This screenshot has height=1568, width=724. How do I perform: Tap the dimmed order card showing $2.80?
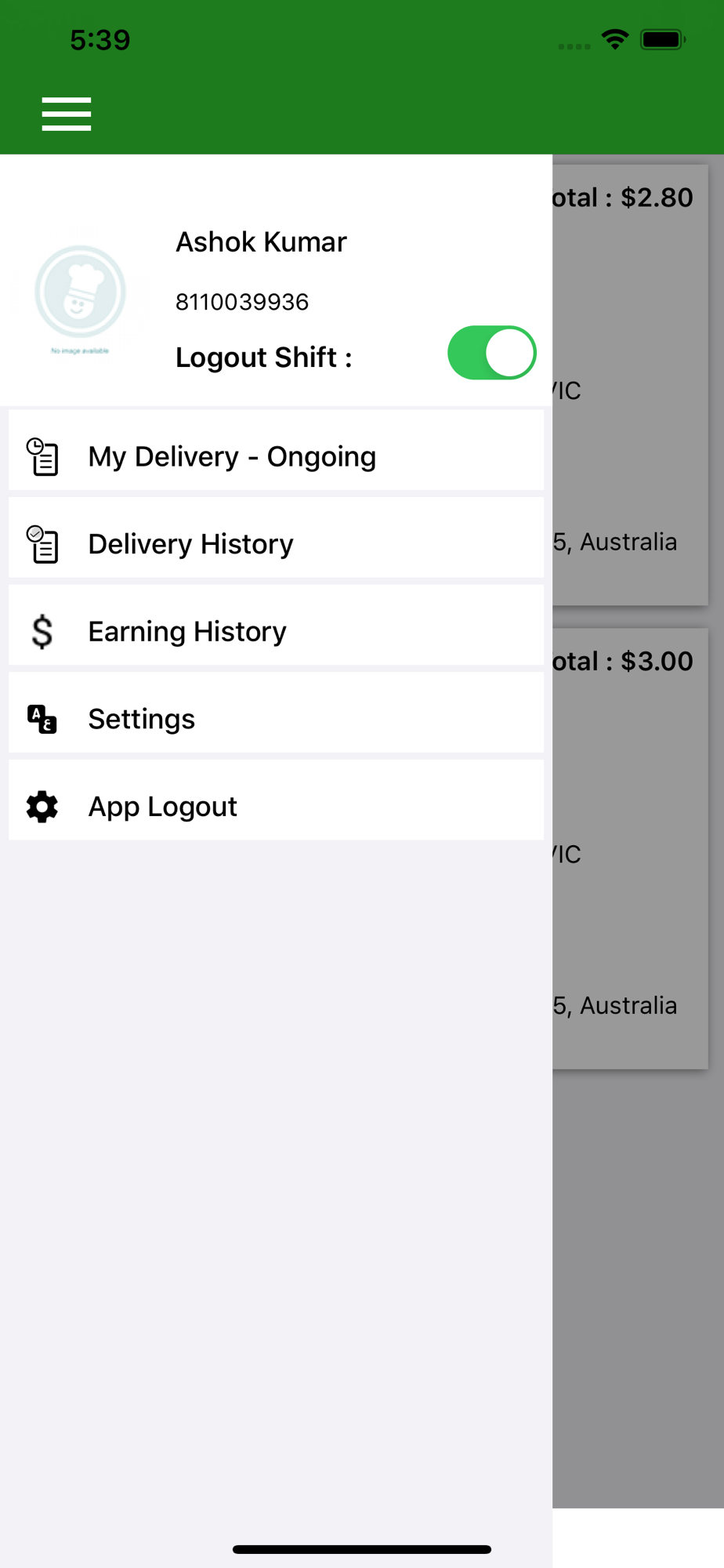[x=631, y=385]
